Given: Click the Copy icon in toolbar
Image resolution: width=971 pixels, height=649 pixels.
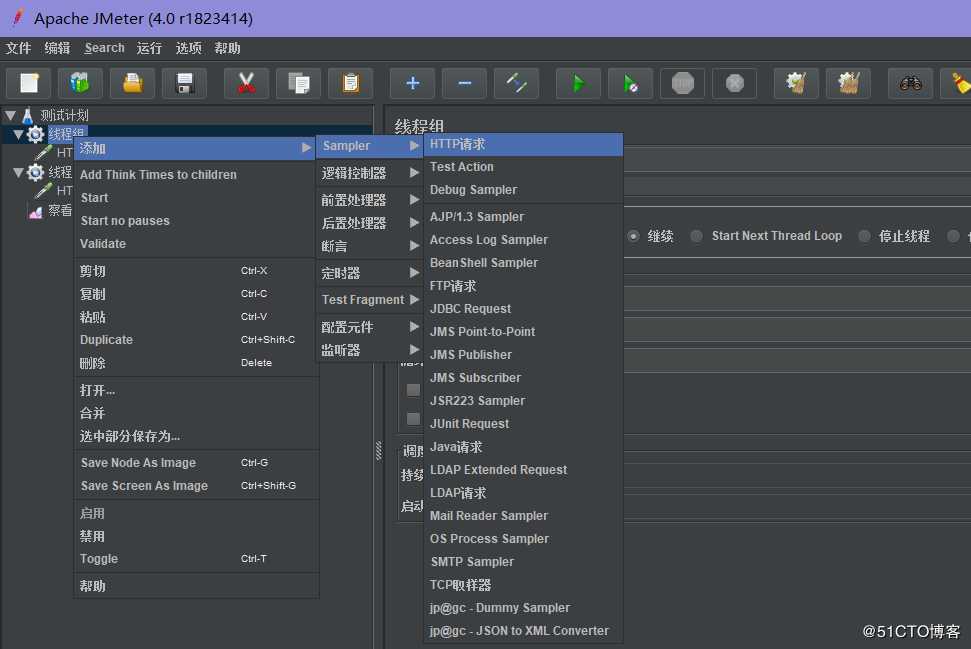Looking at the screenshot, I should coord(298,83).
